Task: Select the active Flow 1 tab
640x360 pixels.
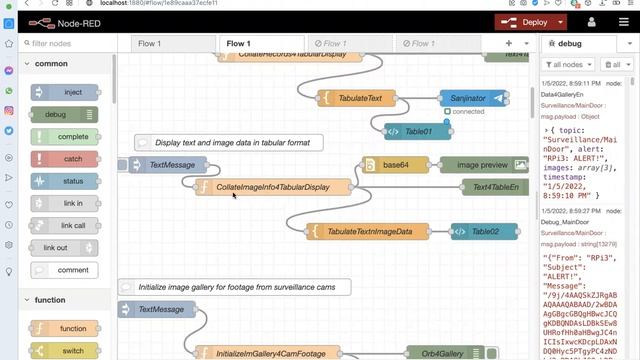Action: point(262,43)
